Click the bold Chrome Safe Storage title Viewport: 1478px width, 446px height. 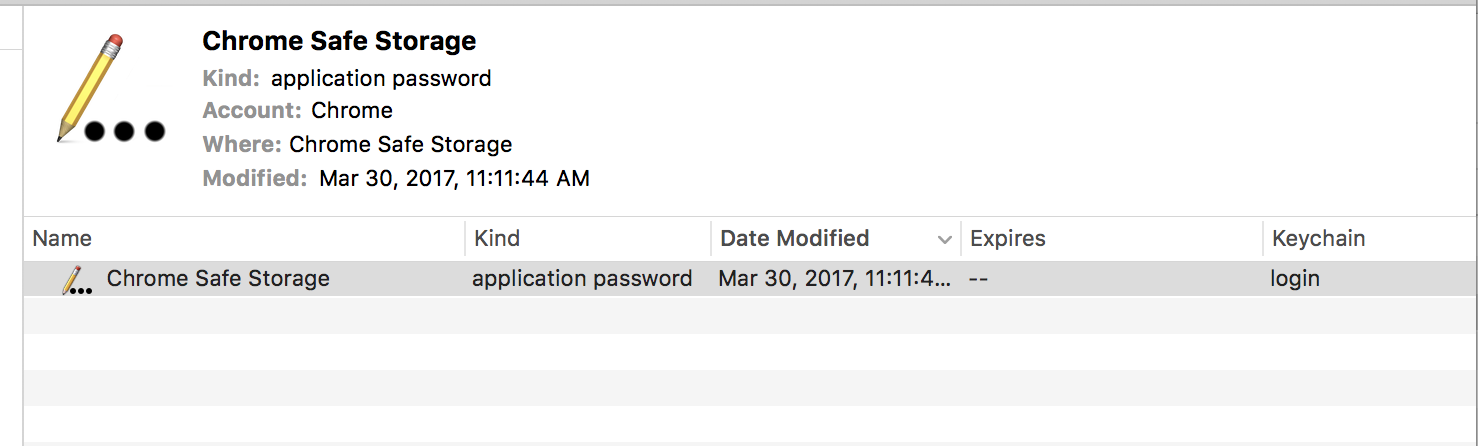[339, 41]
